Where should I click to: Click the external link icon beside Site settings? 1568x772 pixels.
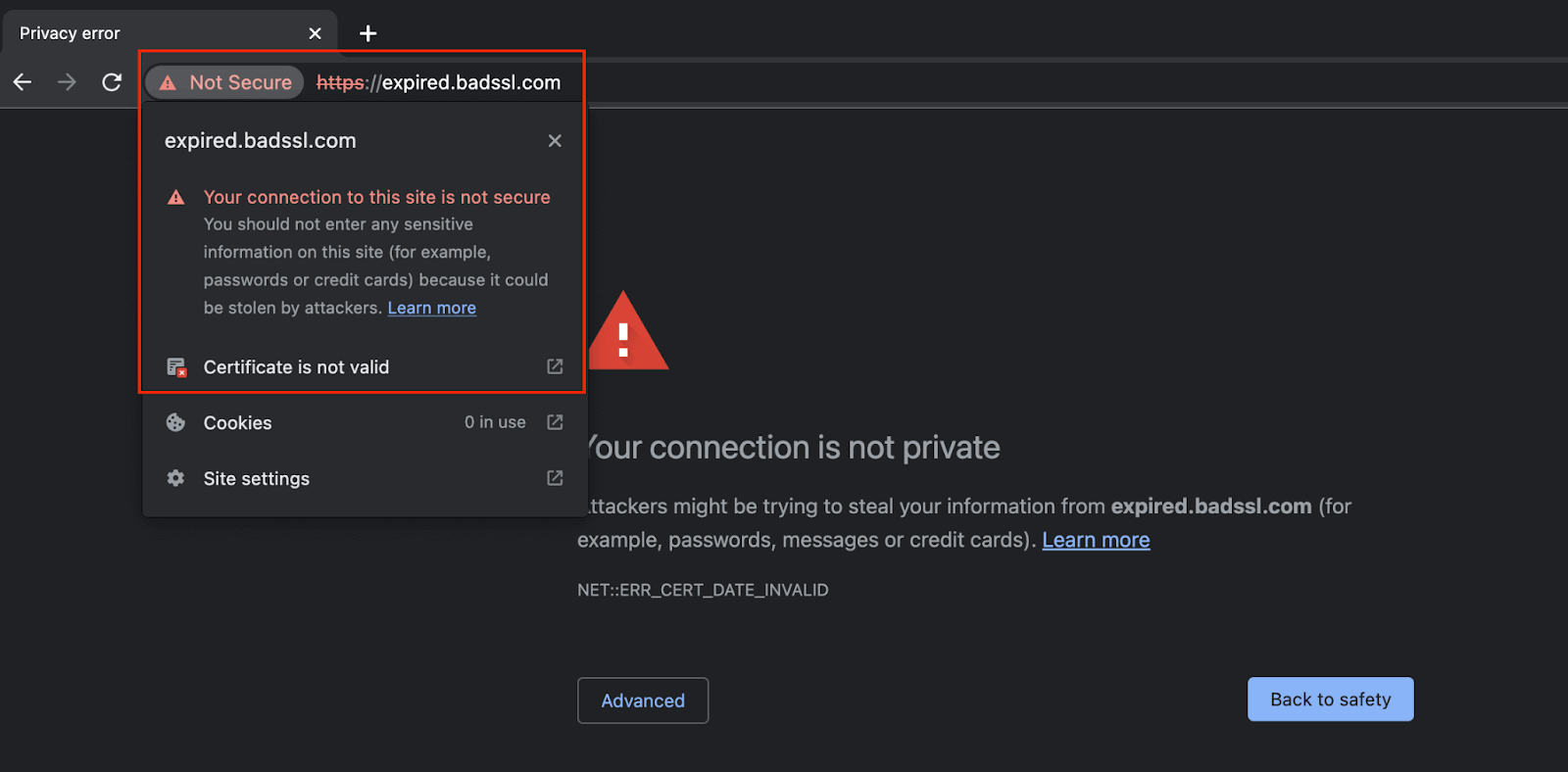[554, 478]
